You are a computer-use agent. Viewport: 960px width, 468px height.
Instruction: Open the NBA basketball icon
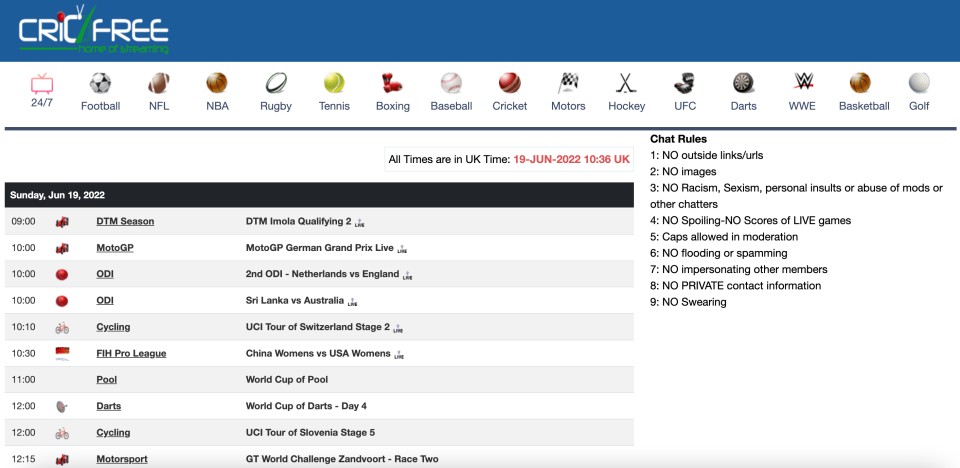click(217, 83)
